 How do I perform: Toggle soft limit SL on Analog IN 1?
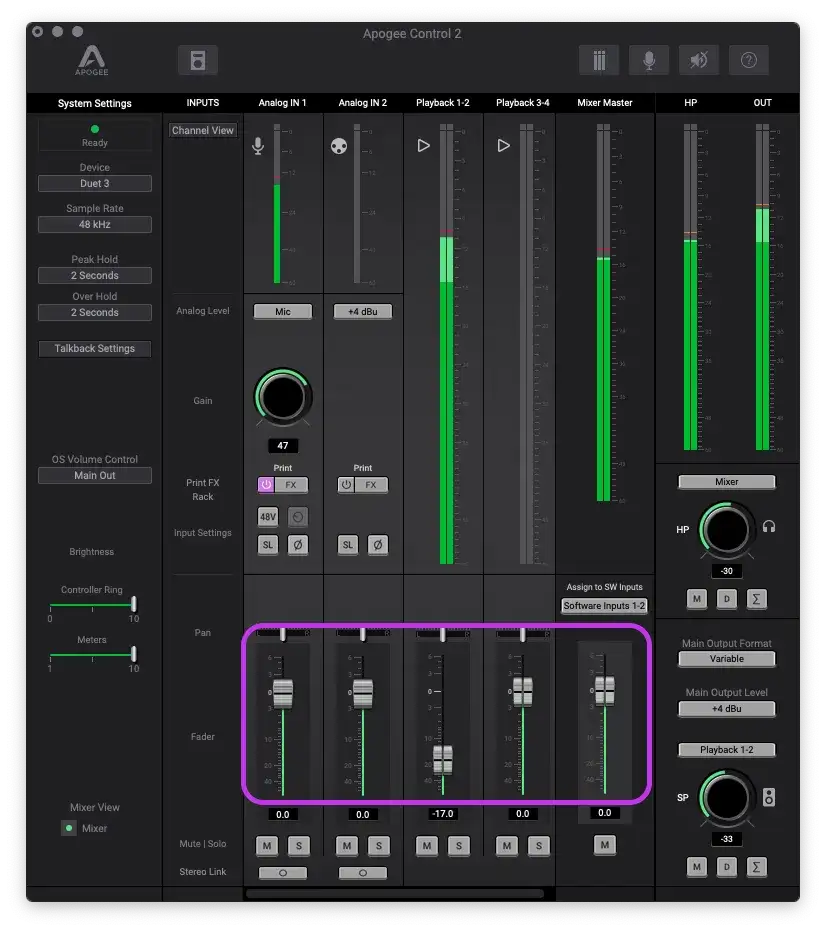267,544
